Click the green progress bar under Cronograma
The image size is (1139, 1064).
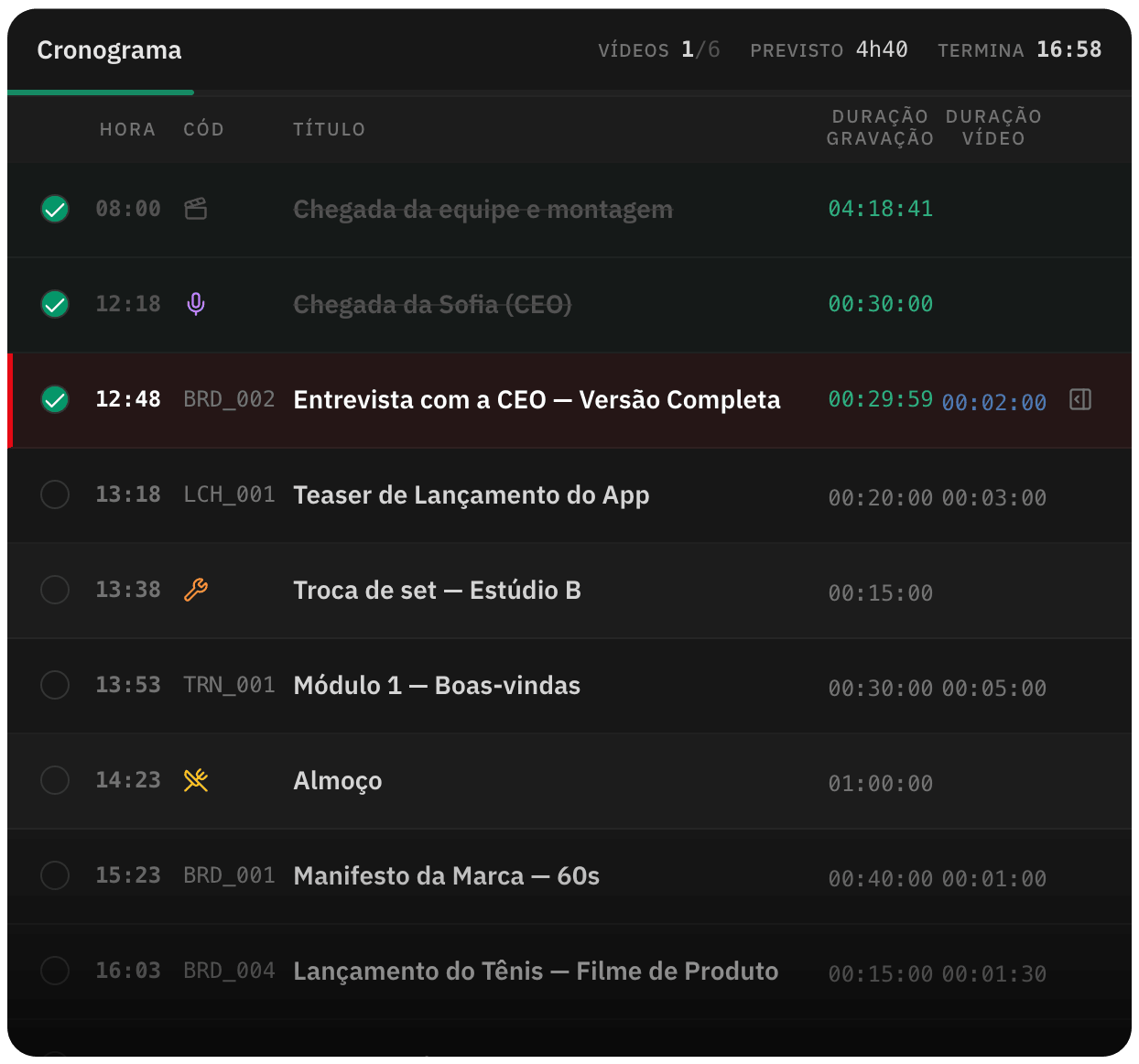point(101,92)
